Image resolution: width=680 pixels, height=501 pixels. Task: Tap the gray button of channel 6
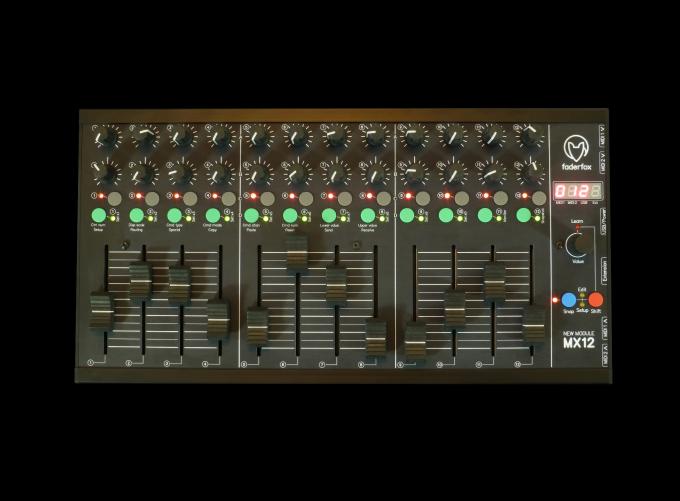point(306,198)
